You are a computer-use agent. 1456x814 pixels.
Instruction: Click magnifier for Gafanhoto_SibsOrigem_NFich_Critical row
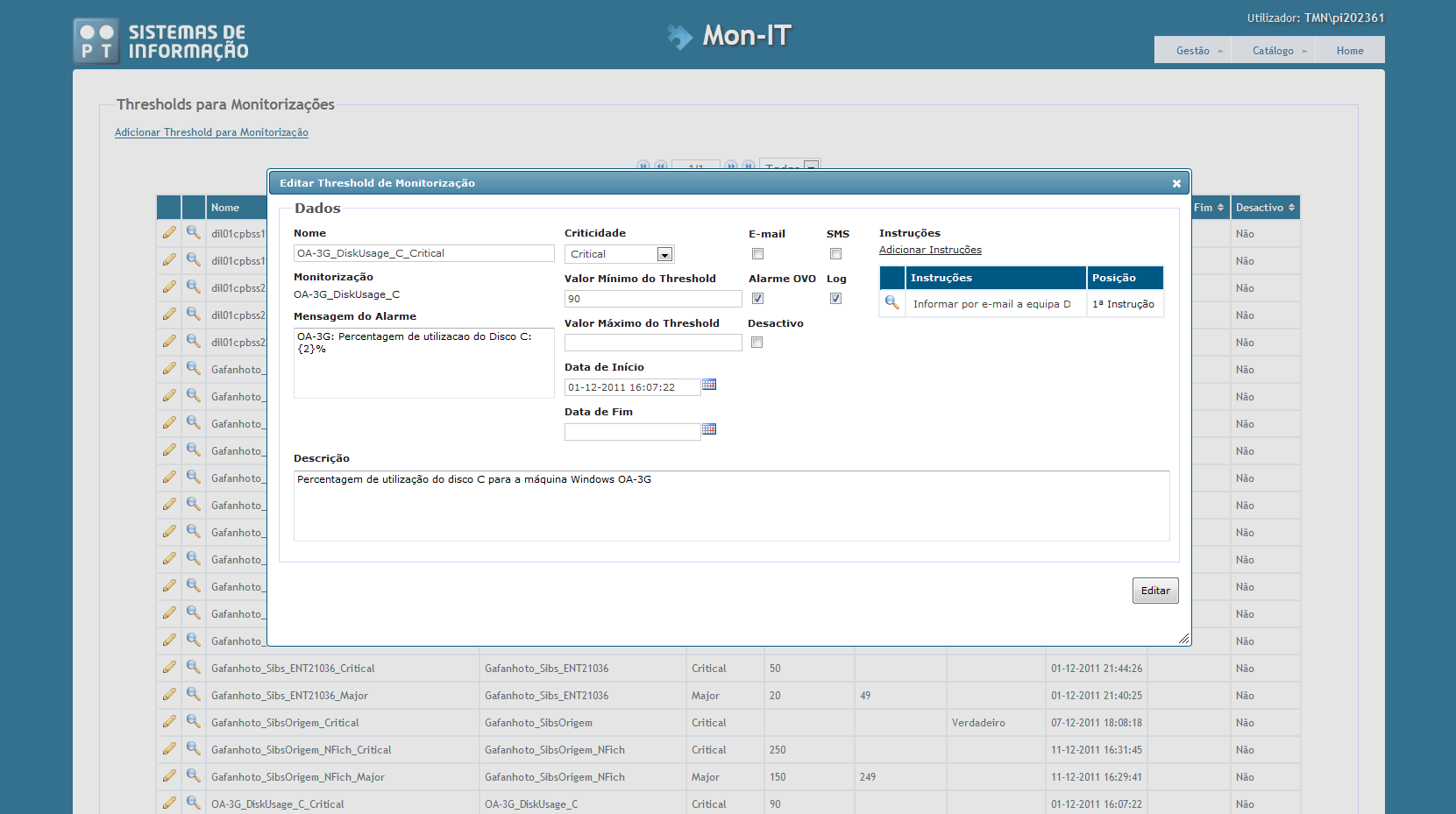tap(194, 748)
